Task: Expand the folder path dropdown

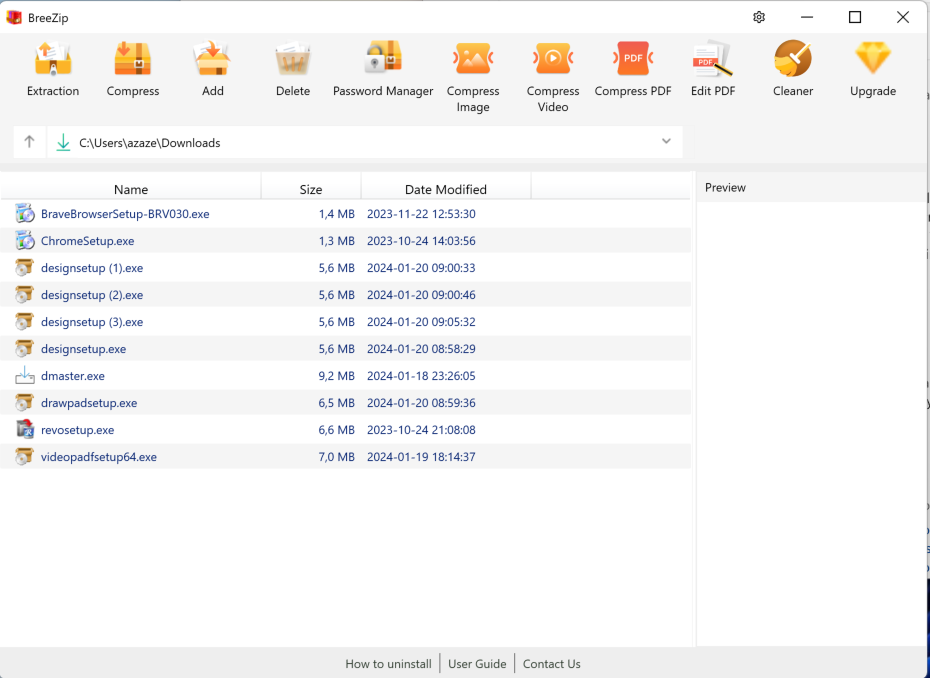Action: [x=666, y=141]
